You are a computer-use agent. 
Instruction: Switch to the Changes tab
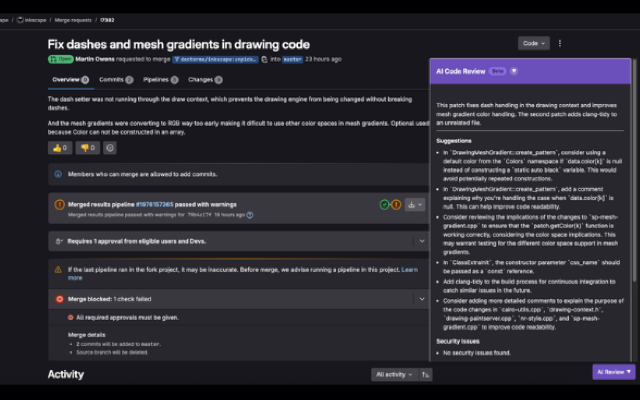tap(203, 79)
